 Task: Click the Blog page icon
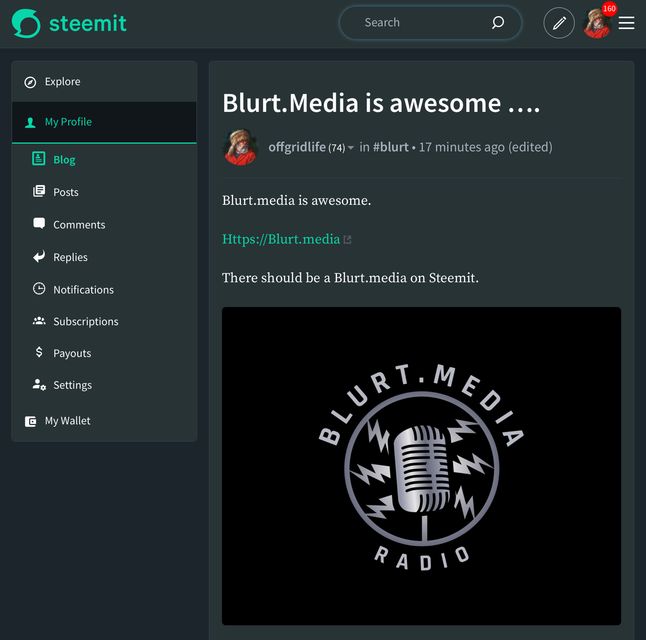pyautogui.click(x=39, y=159)
